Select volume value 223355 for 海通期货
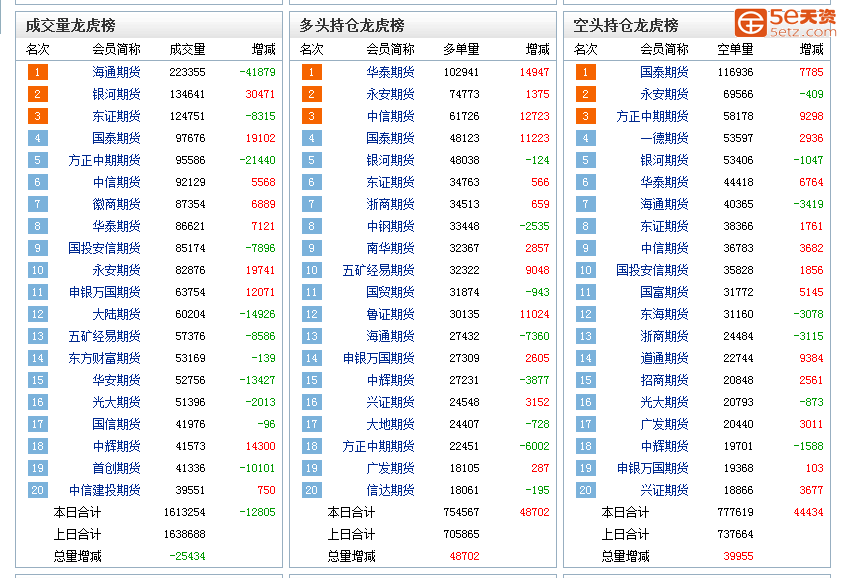The height and width of the screenshot is (578, 842). coord(187,72)
